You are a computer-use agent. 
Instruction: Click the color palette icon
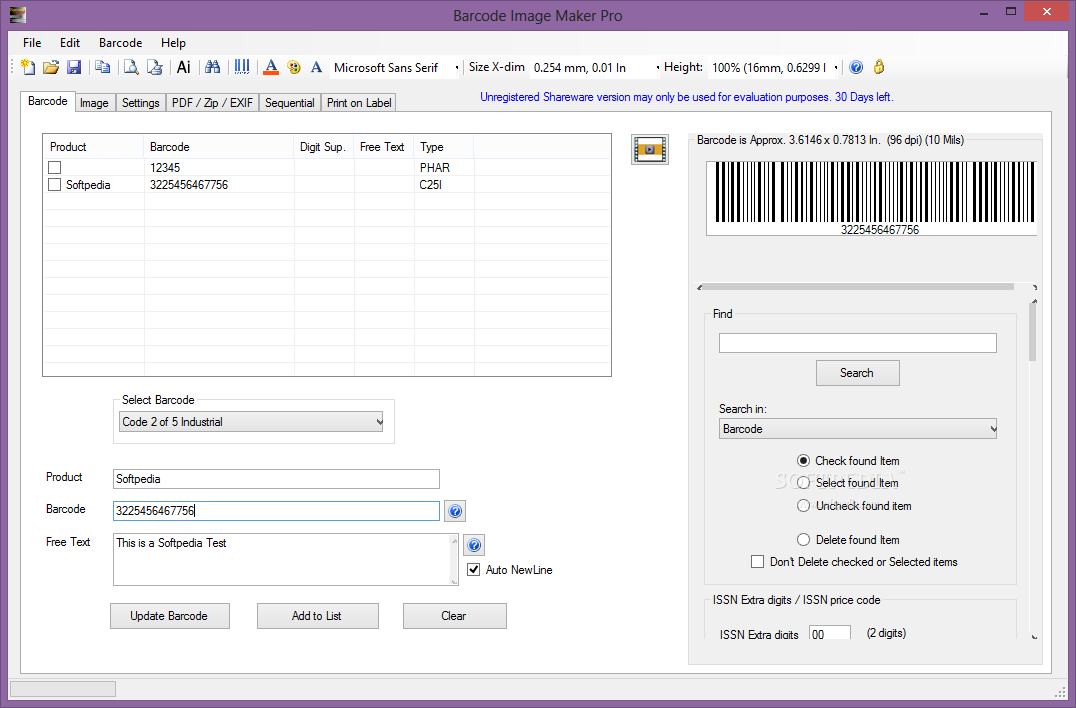tap(294, 67)
